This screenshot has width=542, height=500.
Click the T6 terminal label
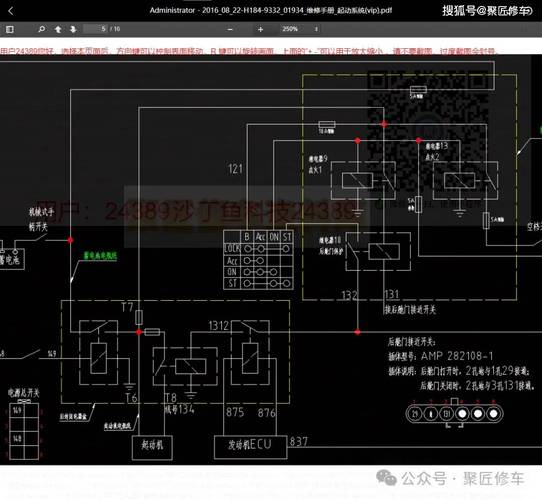131,398
